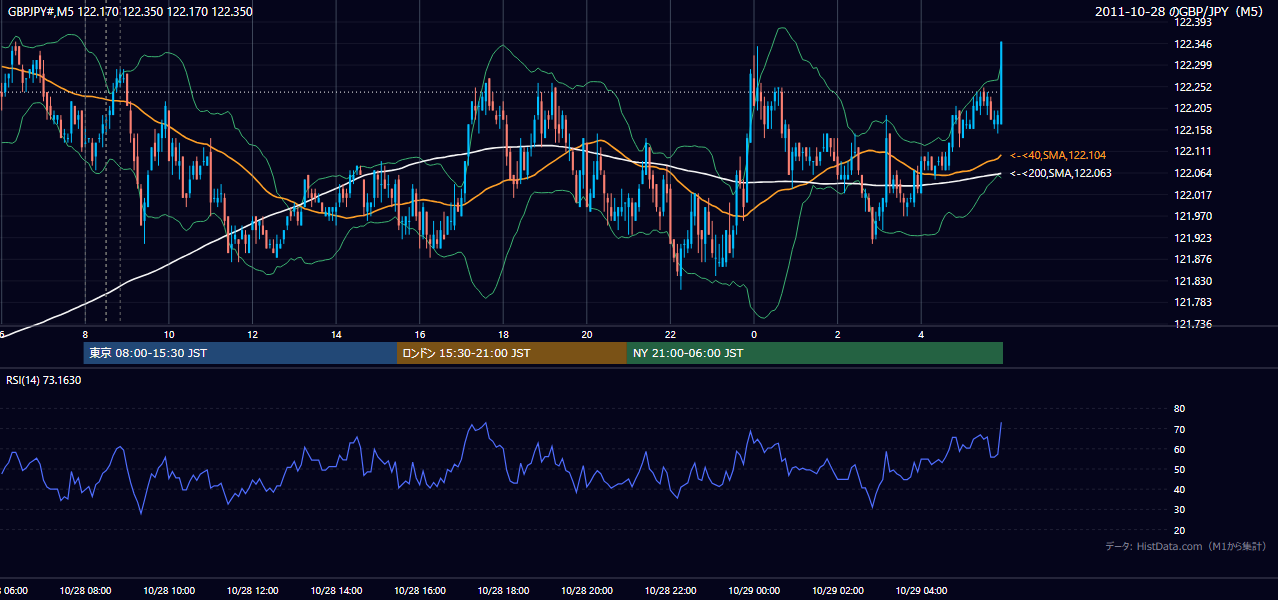Click the price chart hour tick 0
Image resolution: width=1278 pixels, height=600 pixels.
coord(754,334)
